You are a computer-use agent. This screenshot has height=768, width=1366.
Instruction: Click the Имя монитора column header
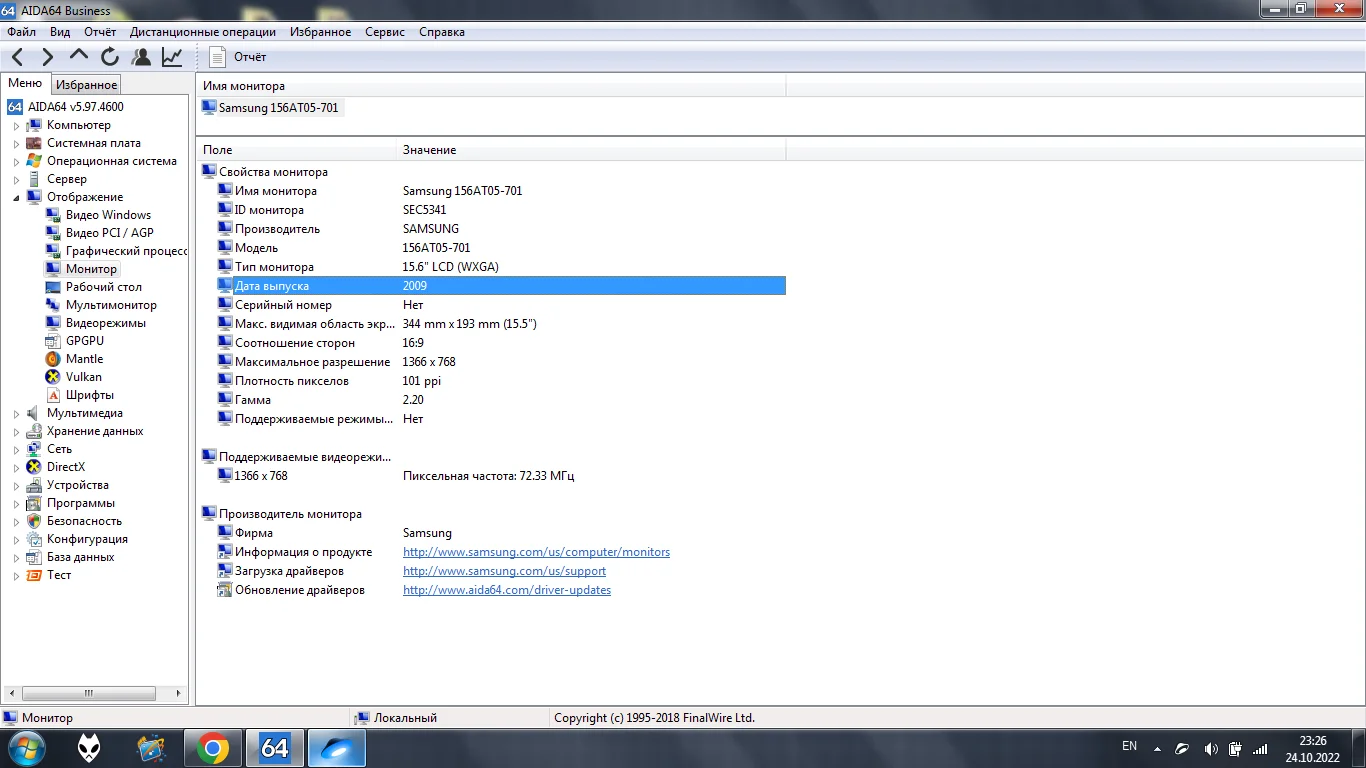pos(491,86)
